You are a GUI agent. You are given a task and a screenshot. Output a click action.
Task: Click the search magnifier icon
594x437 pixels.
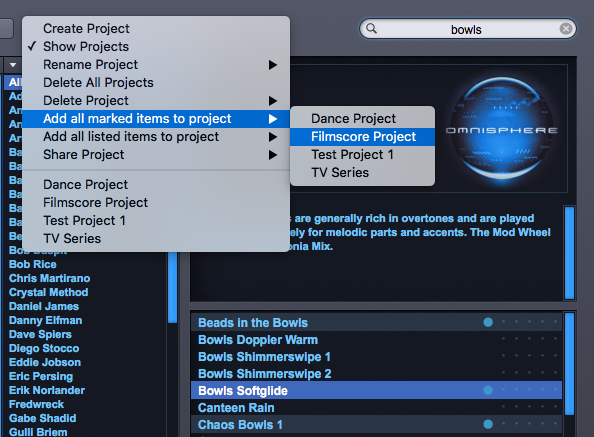tap(372, 28)
